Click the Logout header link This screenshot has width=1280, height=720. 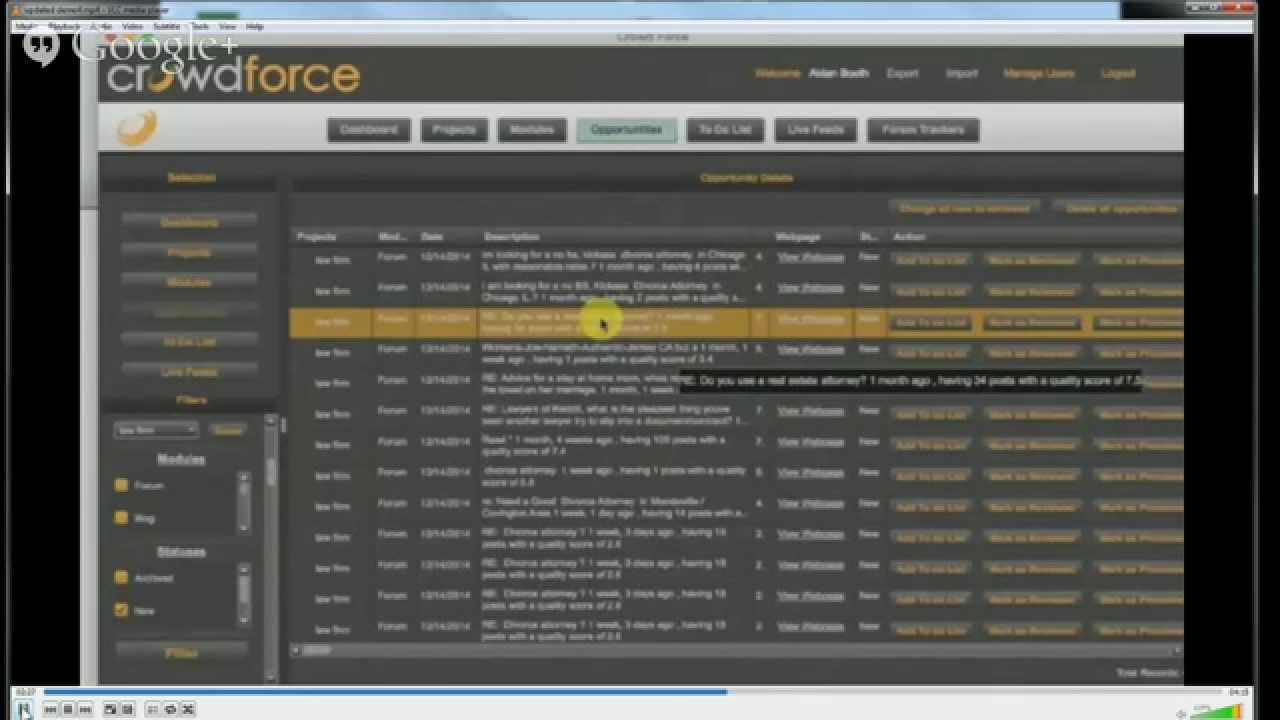tap(1117, 73)
